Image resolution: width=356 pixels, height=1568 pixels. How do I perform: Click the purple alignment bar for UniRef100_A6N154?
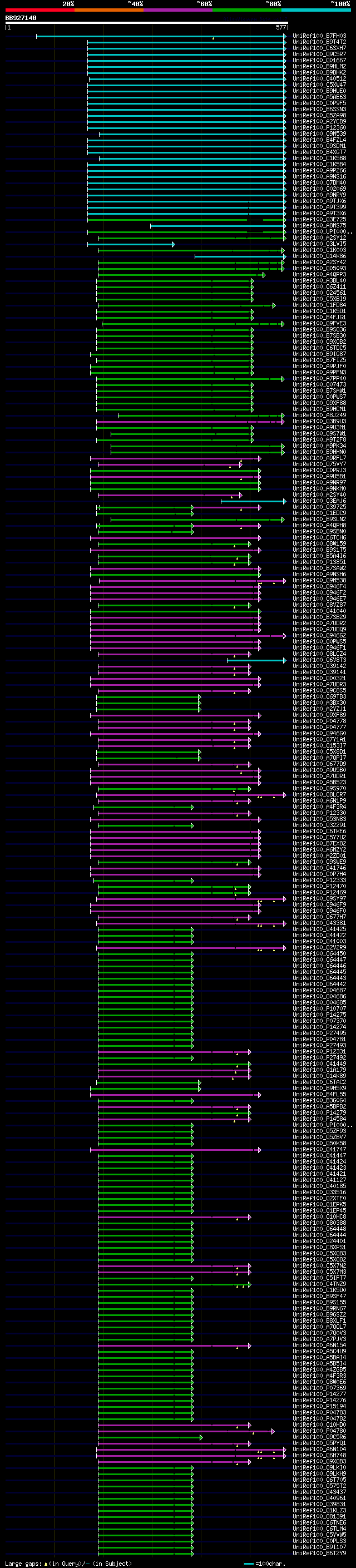pyautogui.click(x=175, y=1346)
